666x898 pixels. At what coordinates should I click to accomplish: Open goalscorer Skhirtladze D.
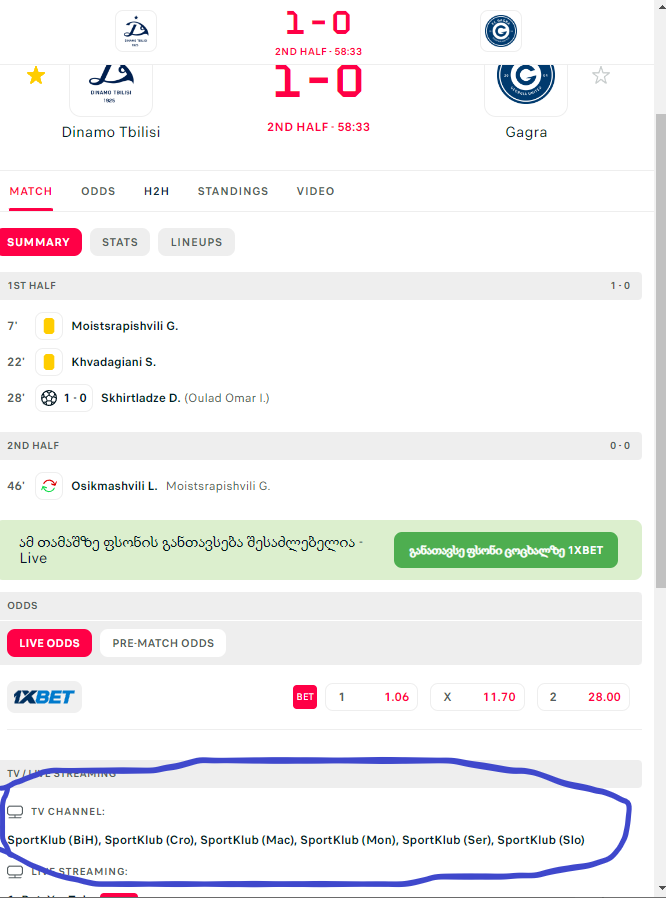(x=141, y=398)
